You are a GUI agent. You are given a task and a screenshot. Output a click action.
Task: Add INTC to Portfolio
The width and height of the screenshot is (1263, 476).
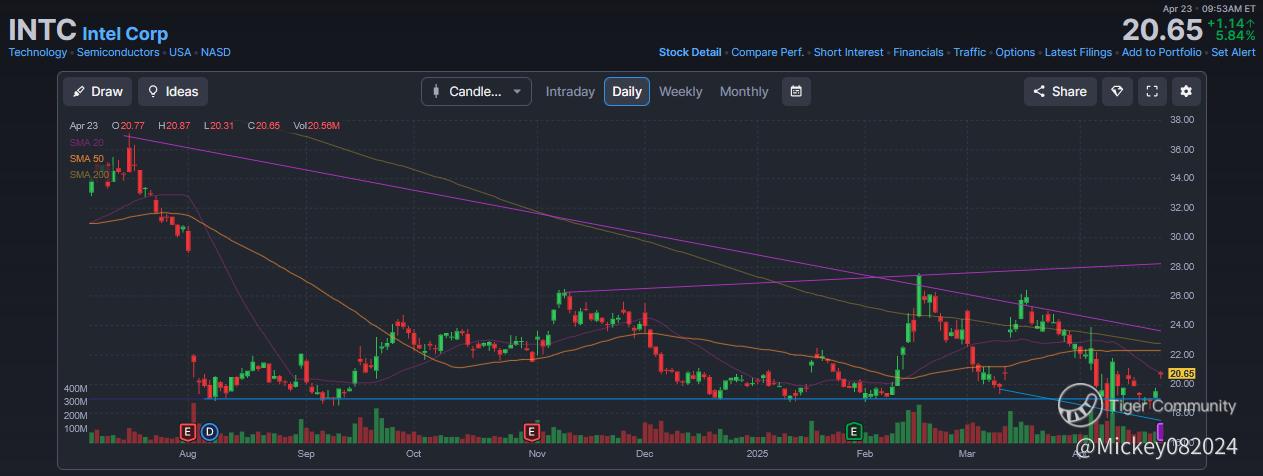coord(1162,52)
